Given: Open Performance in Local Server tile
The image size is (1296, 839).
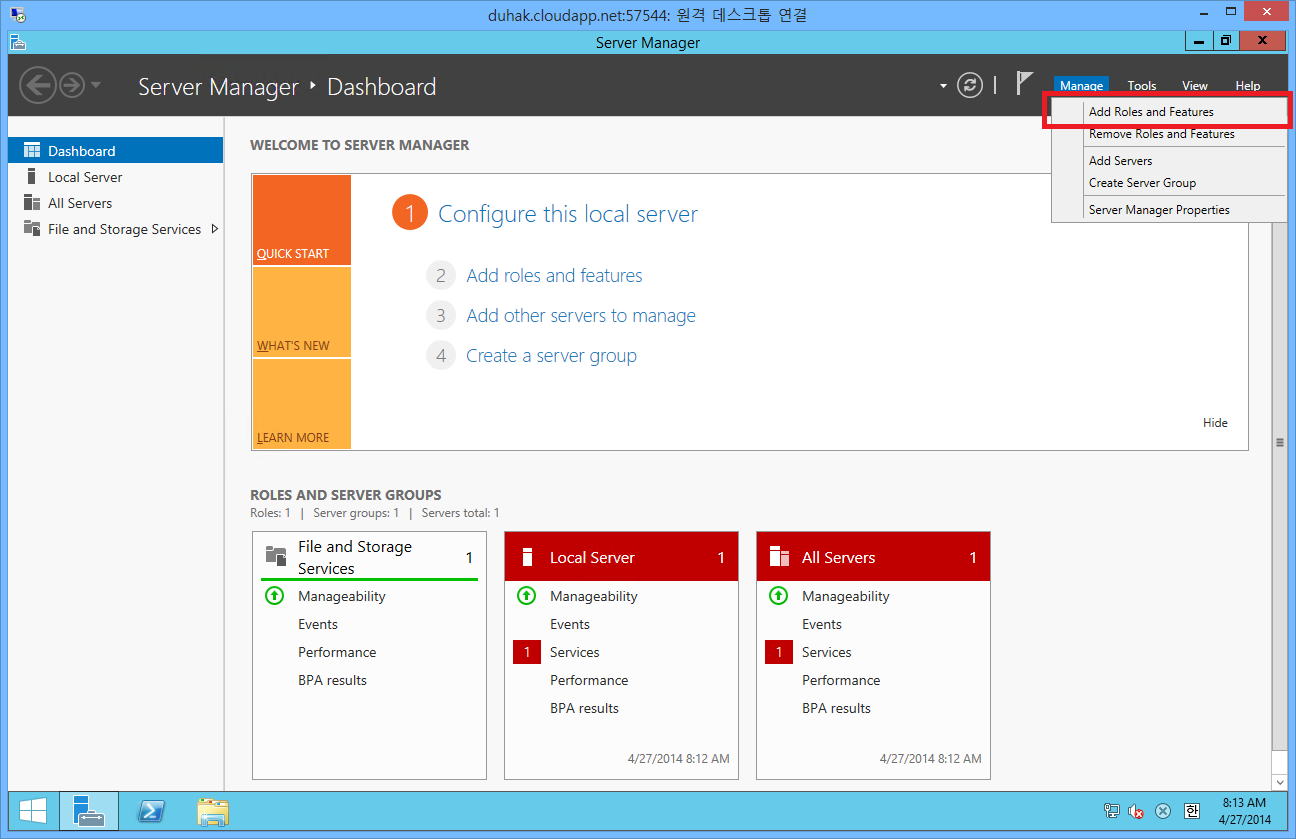Looking at the screenshot, I should 589,680.
